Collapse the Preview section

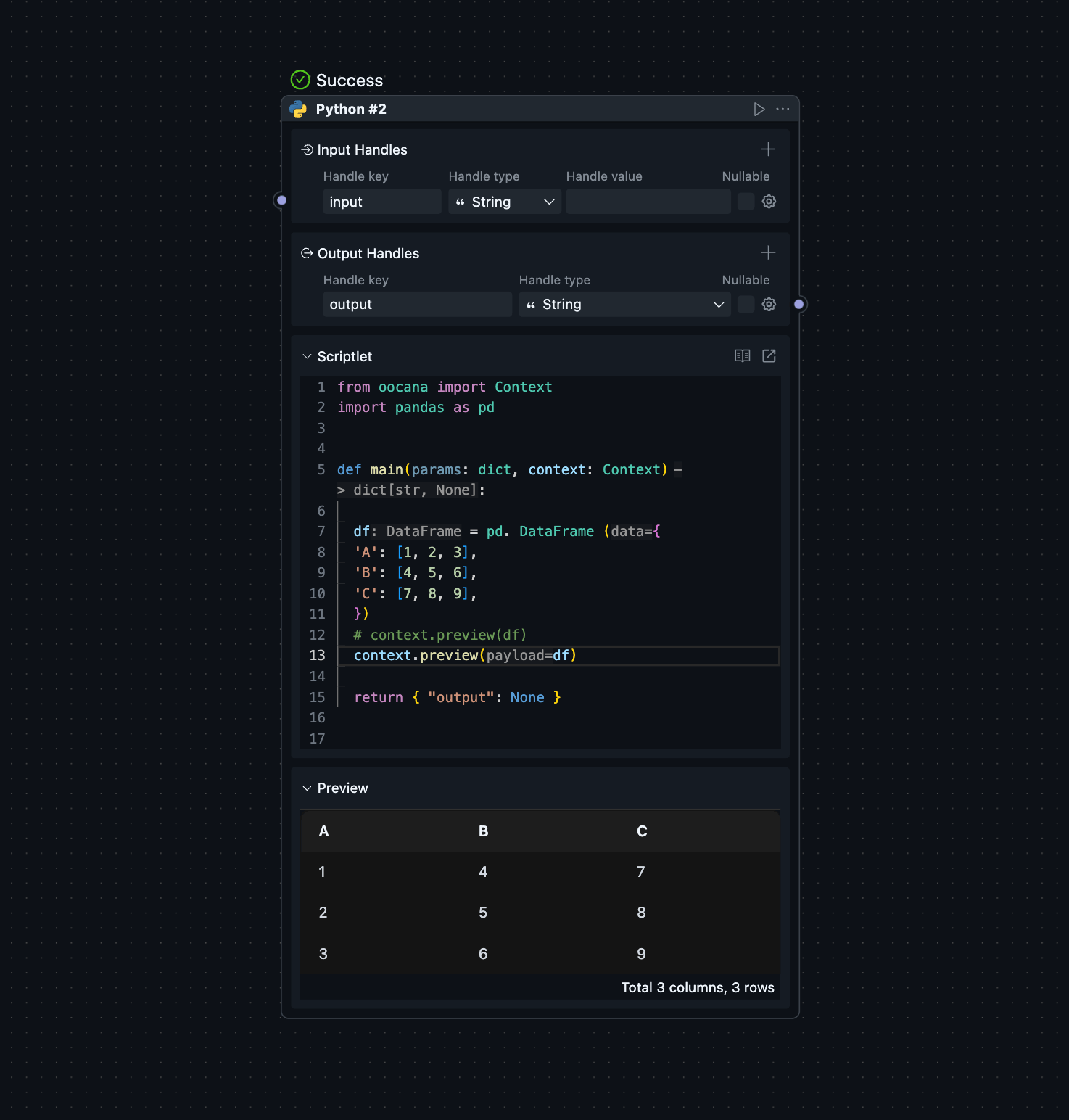click(307, 788)
